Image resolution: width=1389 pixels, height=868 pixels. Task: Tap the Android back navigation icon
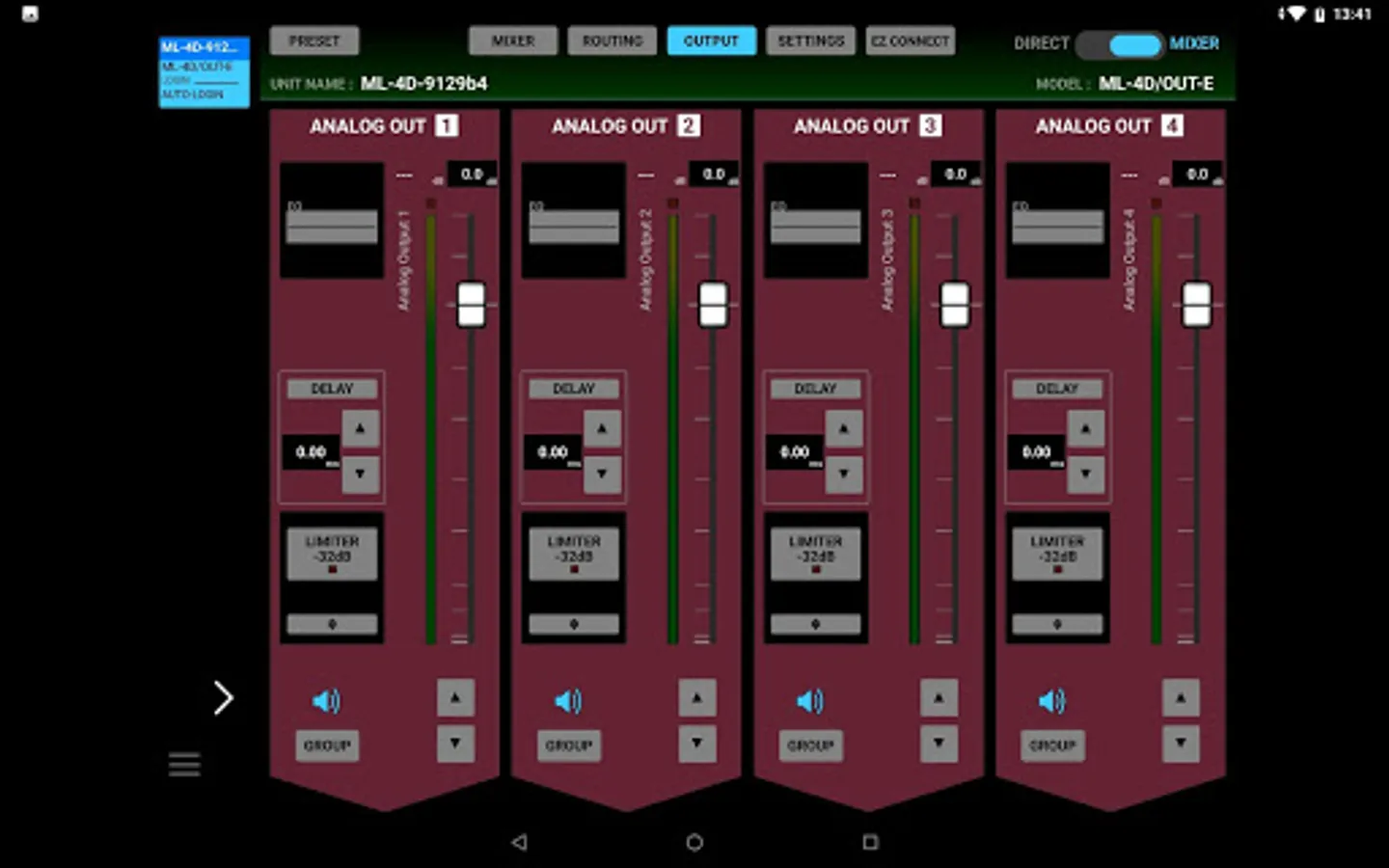(x=519, y=842)
